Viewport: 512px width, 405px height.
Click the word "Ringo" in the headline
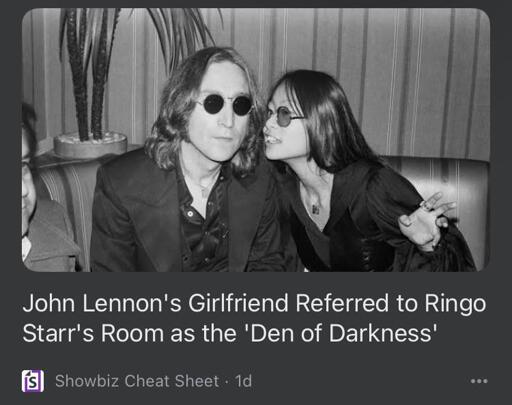(455, 305)
